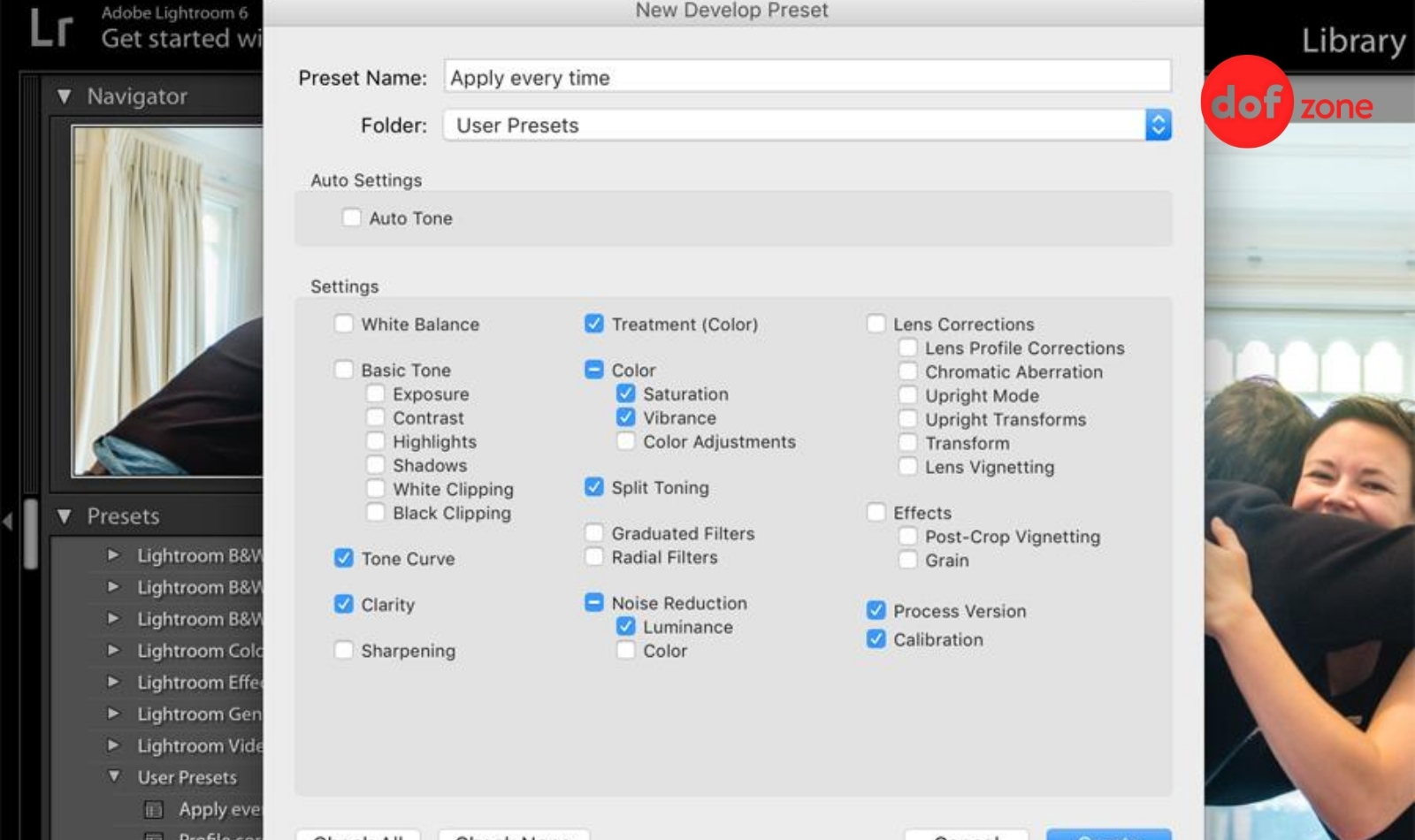Viewport: 1415px width, 840px height.
Task: Uncheck the Tone Curve option
Action: 344,558
